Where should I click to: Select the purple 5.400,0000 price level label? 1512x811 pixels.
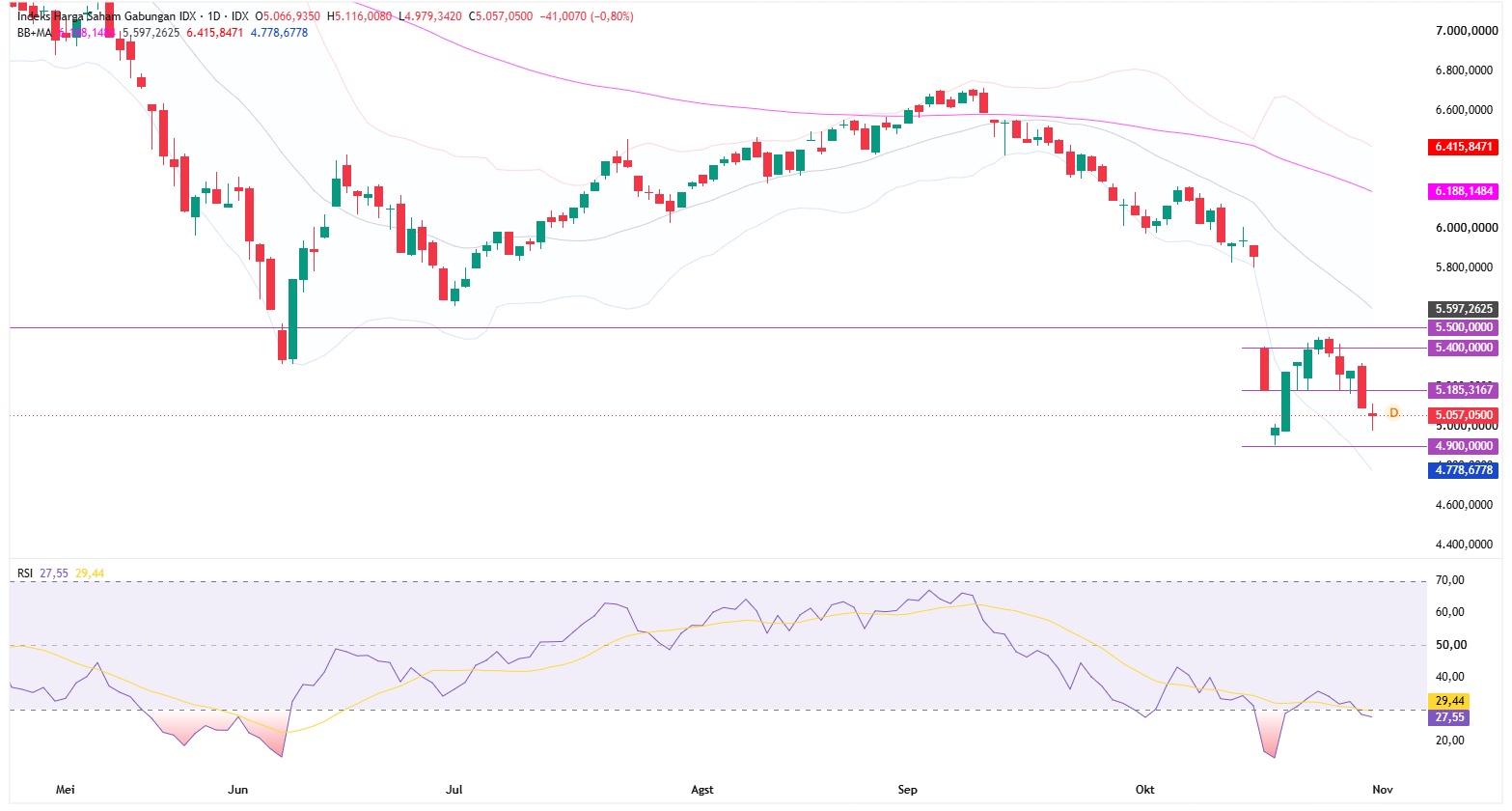1463,348
